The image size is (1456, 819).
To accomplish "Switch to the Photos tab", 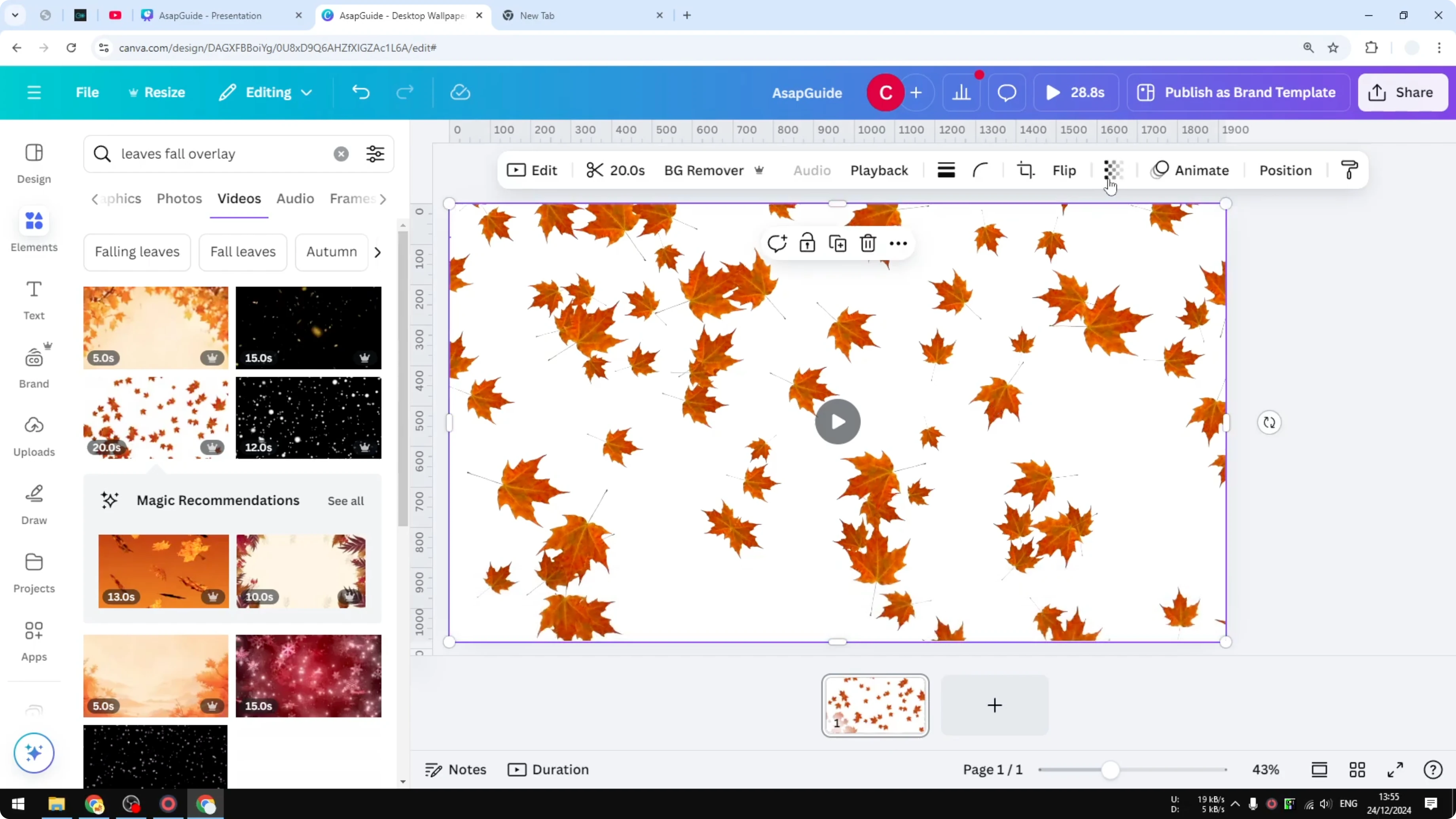I will (x=178, y=198).
